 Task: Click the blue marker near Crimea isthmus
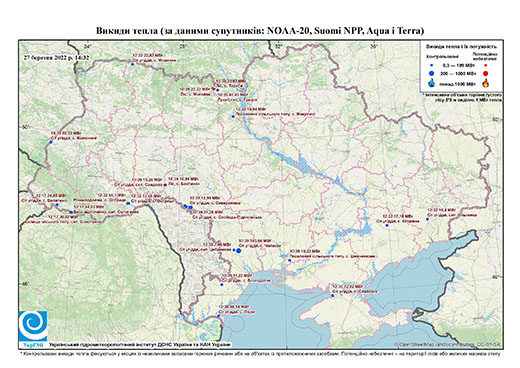pos(333,295)
